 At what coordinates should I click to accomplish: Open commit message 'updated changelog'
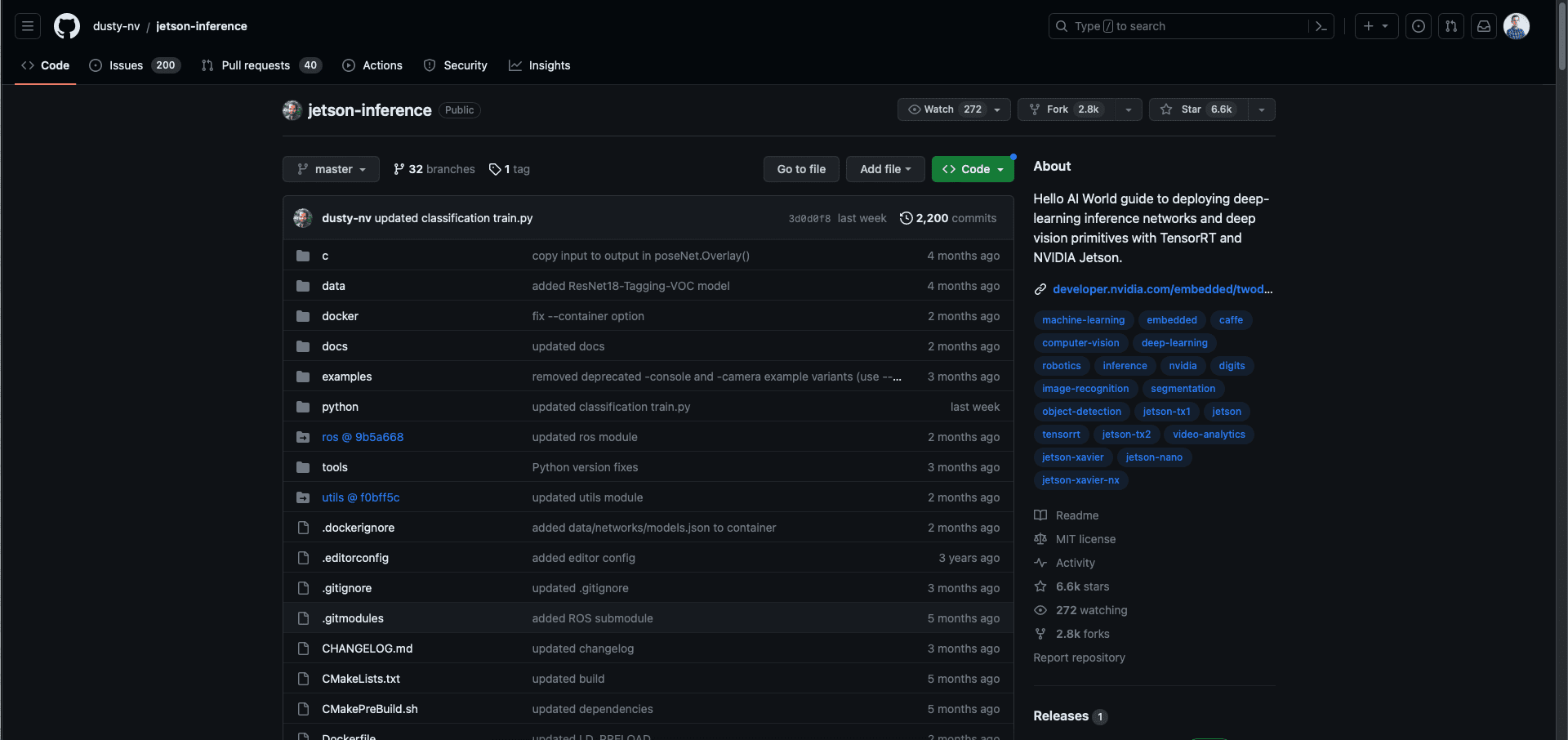pyautogui.click(x=583, y=649)
